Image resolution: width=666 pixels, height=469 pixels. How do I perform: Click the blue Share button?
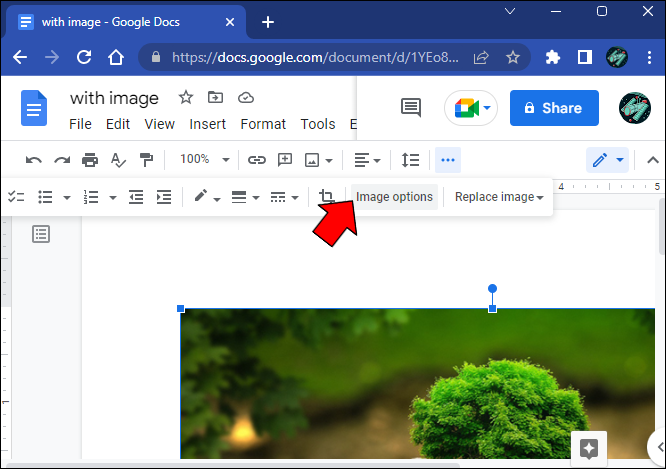(554, 108)
